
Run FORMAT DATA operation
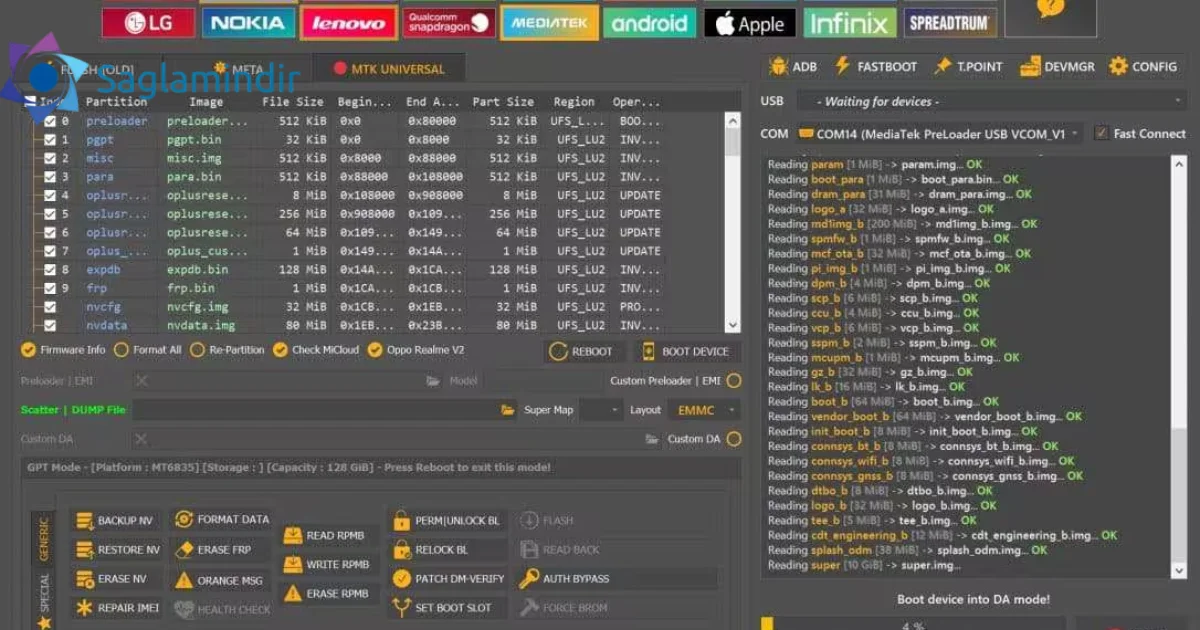pos(221,519)
